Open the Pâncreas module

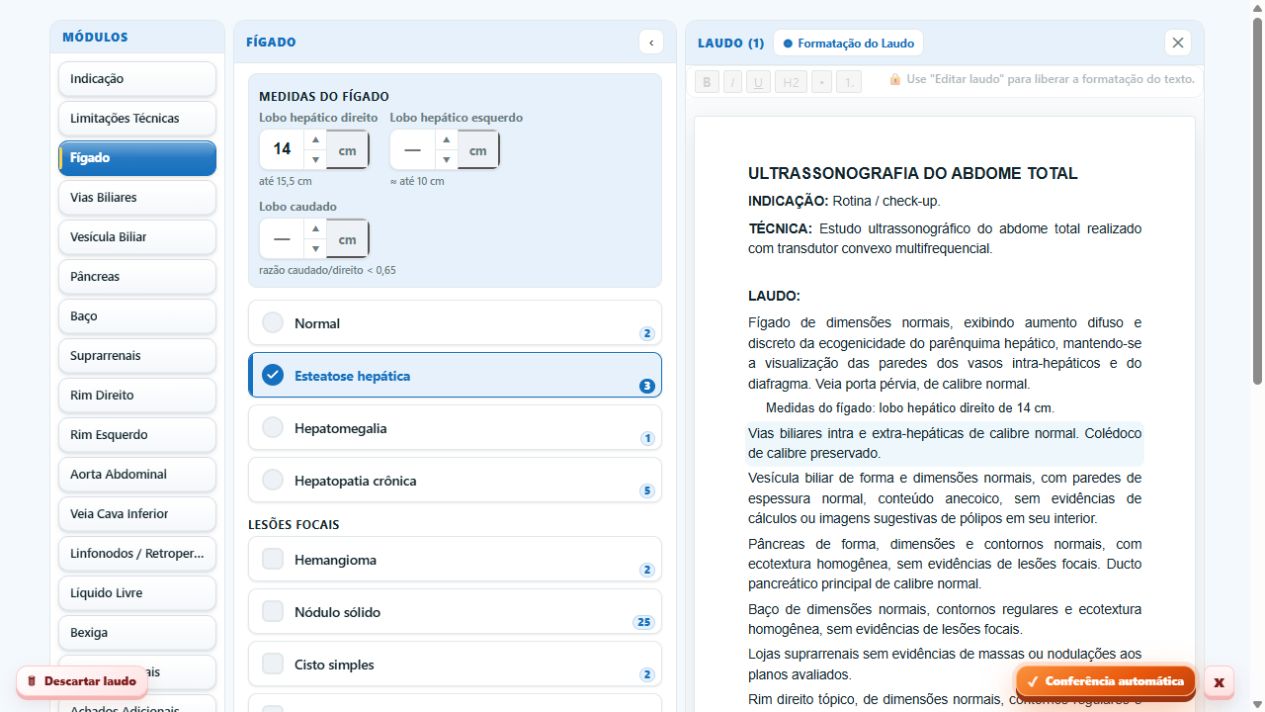coord(137,277)
